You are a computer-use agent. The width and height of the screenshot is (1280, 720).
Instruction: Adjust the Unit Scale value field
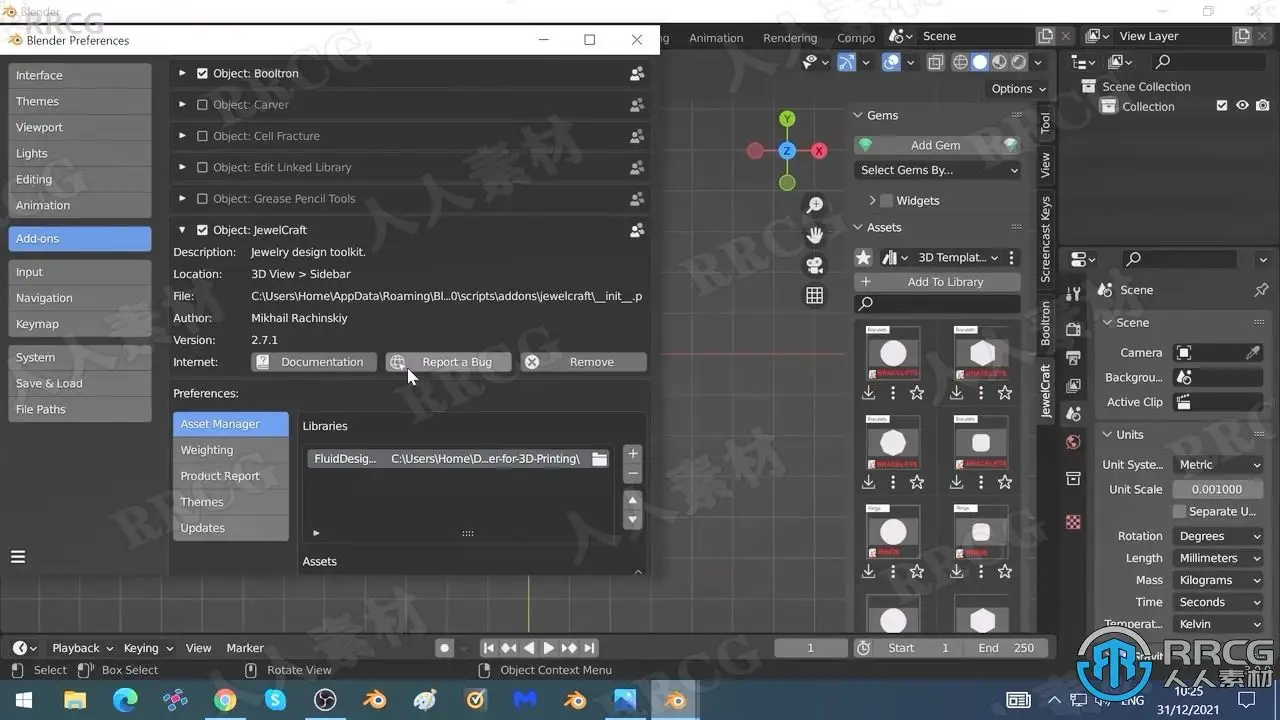click(x=1216, y=489)
